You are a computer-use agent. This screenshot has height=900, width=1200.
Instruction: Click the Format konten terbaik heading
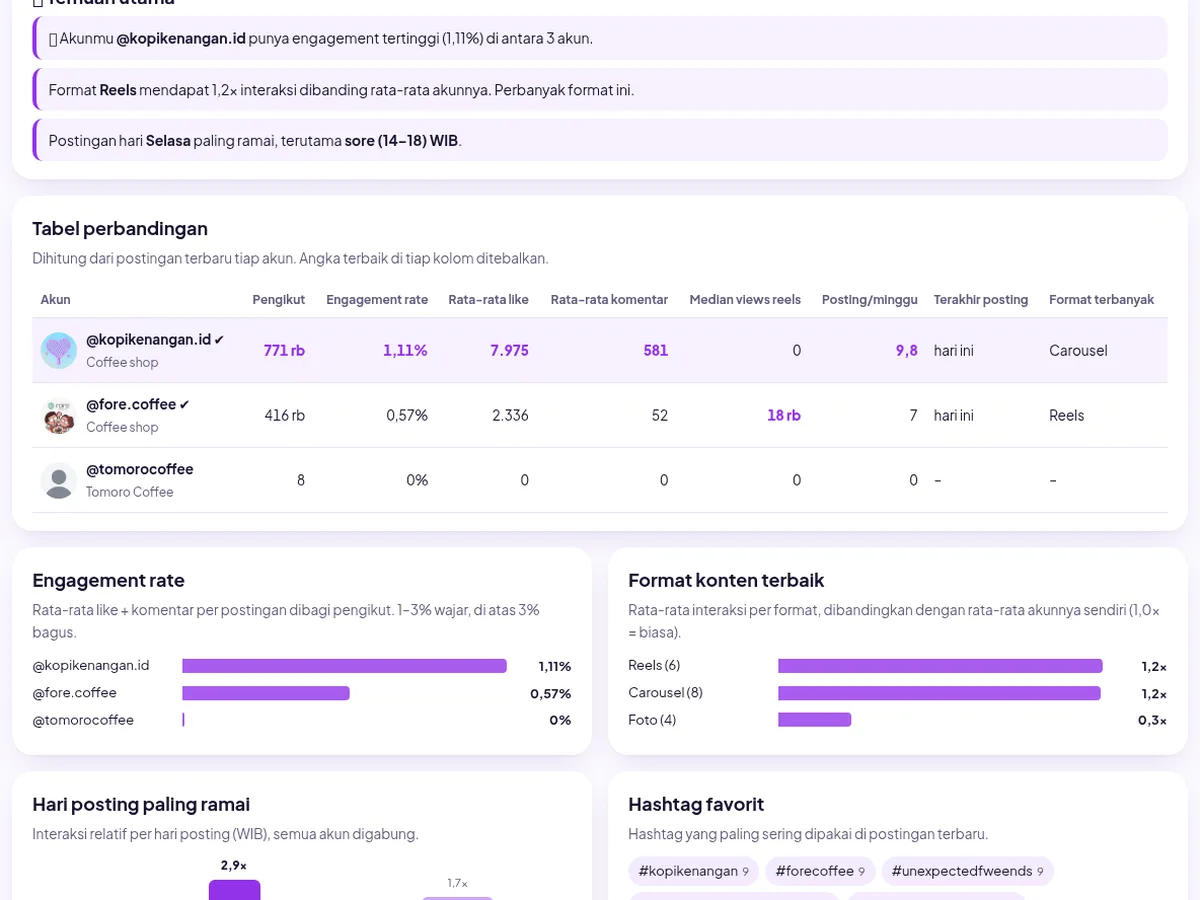pyautogui.click(x=726, y=580)
